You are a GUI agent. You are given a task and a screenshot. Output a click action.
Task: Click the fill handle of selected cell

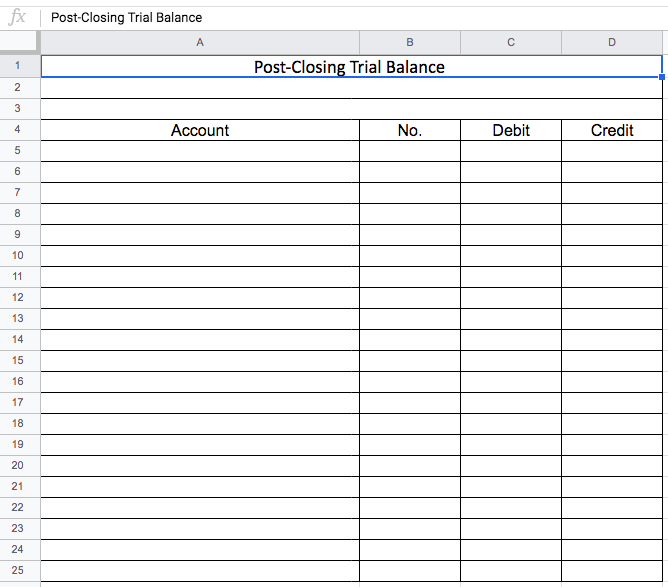(662, 77)
